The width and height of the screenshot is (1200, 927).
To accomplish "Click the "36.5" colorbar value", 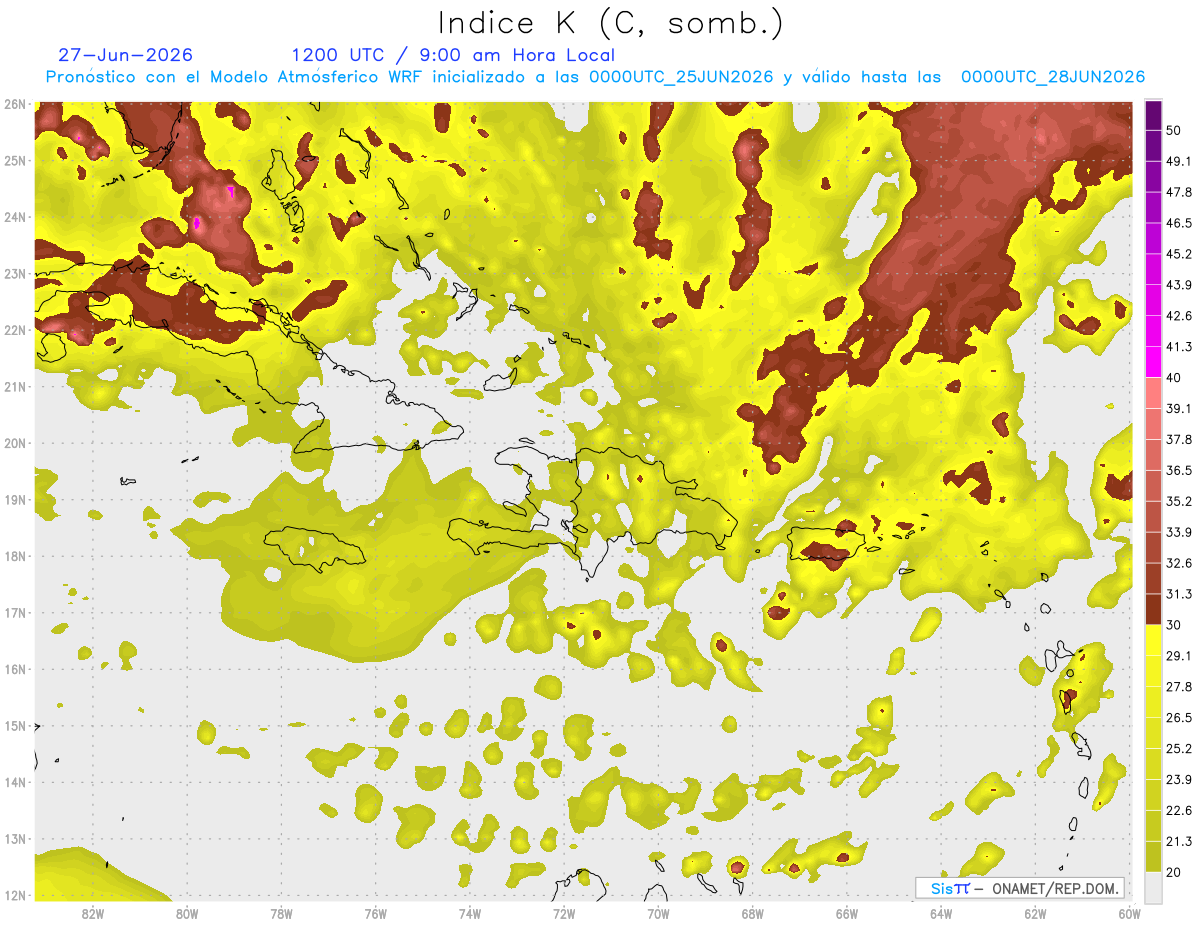I will coord(1179,470).
